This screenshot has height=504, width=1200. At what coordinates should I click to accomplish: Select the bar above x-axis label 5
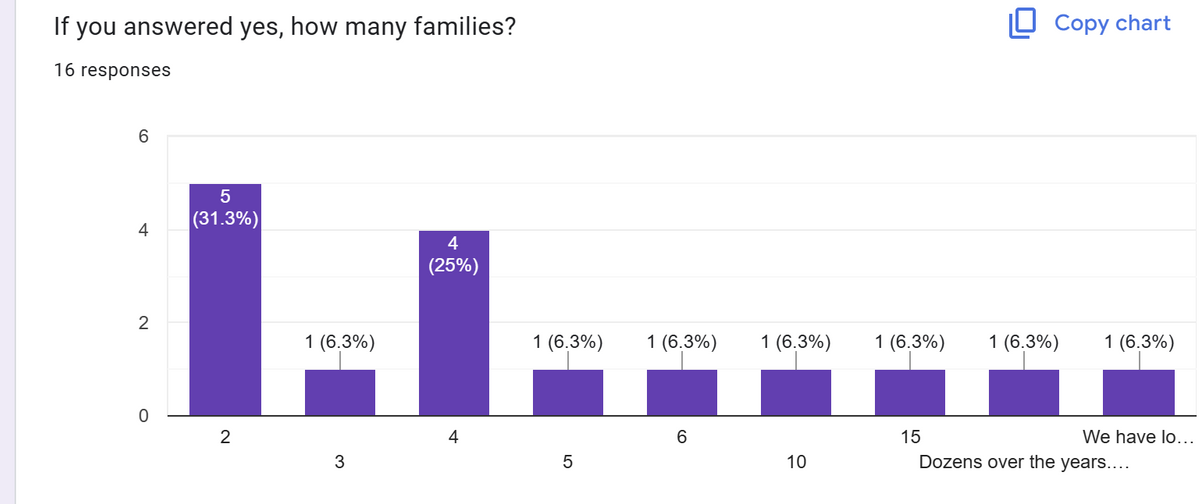pos(567,392)
